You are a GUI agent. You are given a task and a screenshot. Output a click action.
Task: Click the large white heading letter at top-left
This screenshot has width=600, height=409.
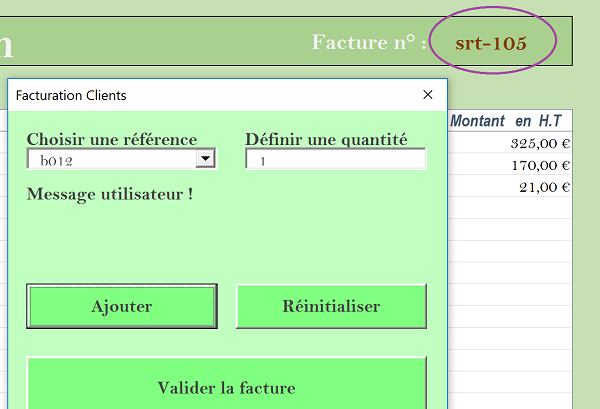(x=6, y=44)
